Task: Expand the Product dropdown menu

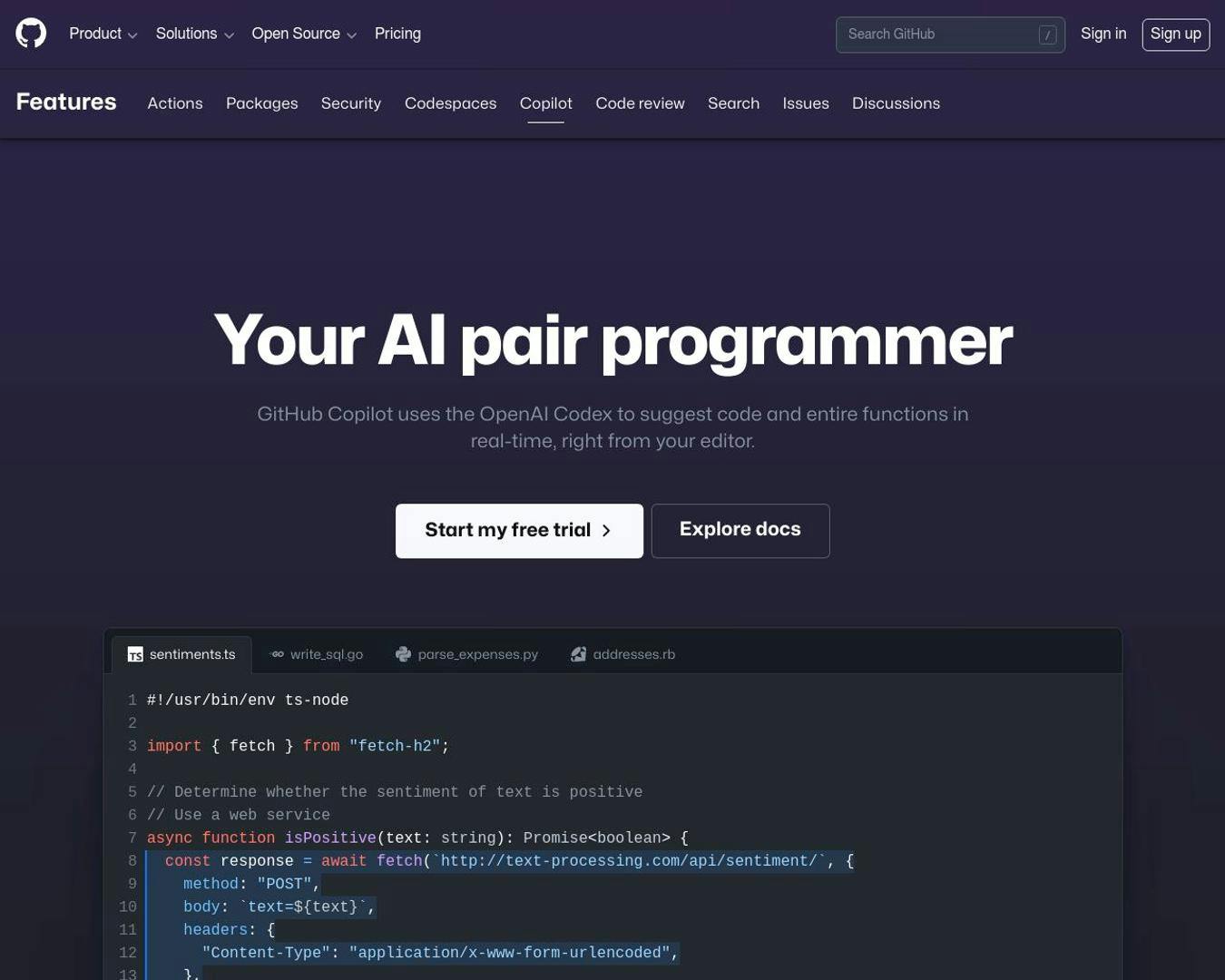Action: 103,34
